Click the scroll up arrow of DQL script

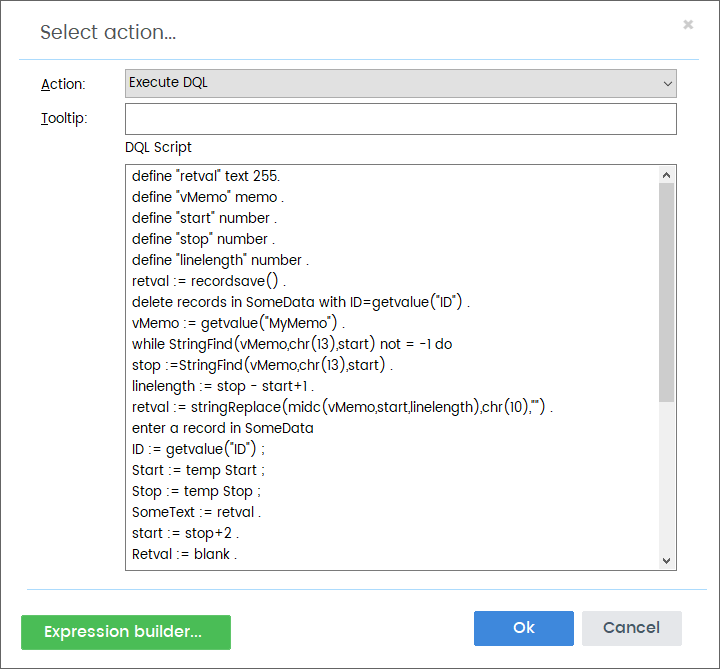(x=666, y=175)
